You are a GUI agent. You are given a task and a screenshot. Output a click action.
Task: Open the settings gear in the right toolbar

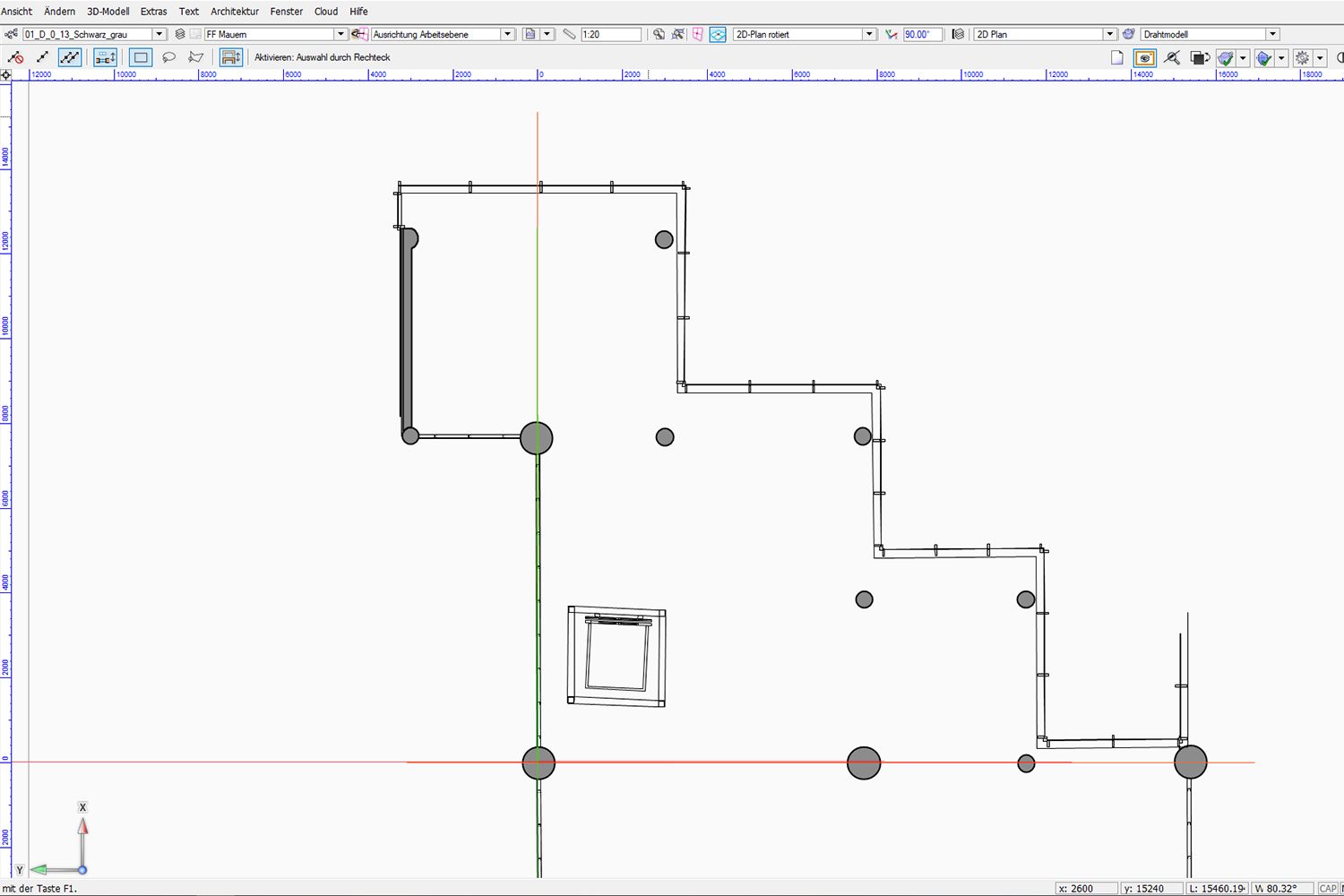[1302, 57]
